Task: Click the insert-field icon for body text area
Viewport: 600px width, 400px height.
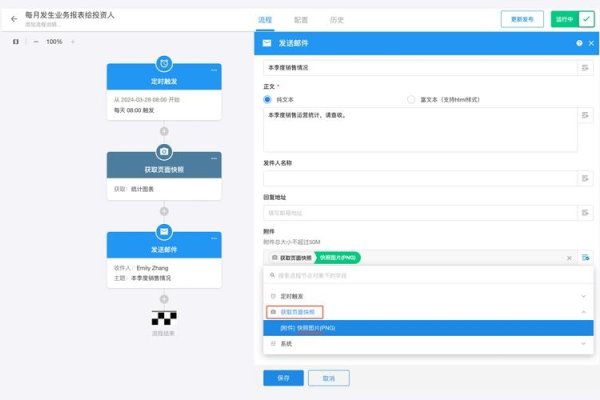Action: pyautogui.click(x=585, y=115)
